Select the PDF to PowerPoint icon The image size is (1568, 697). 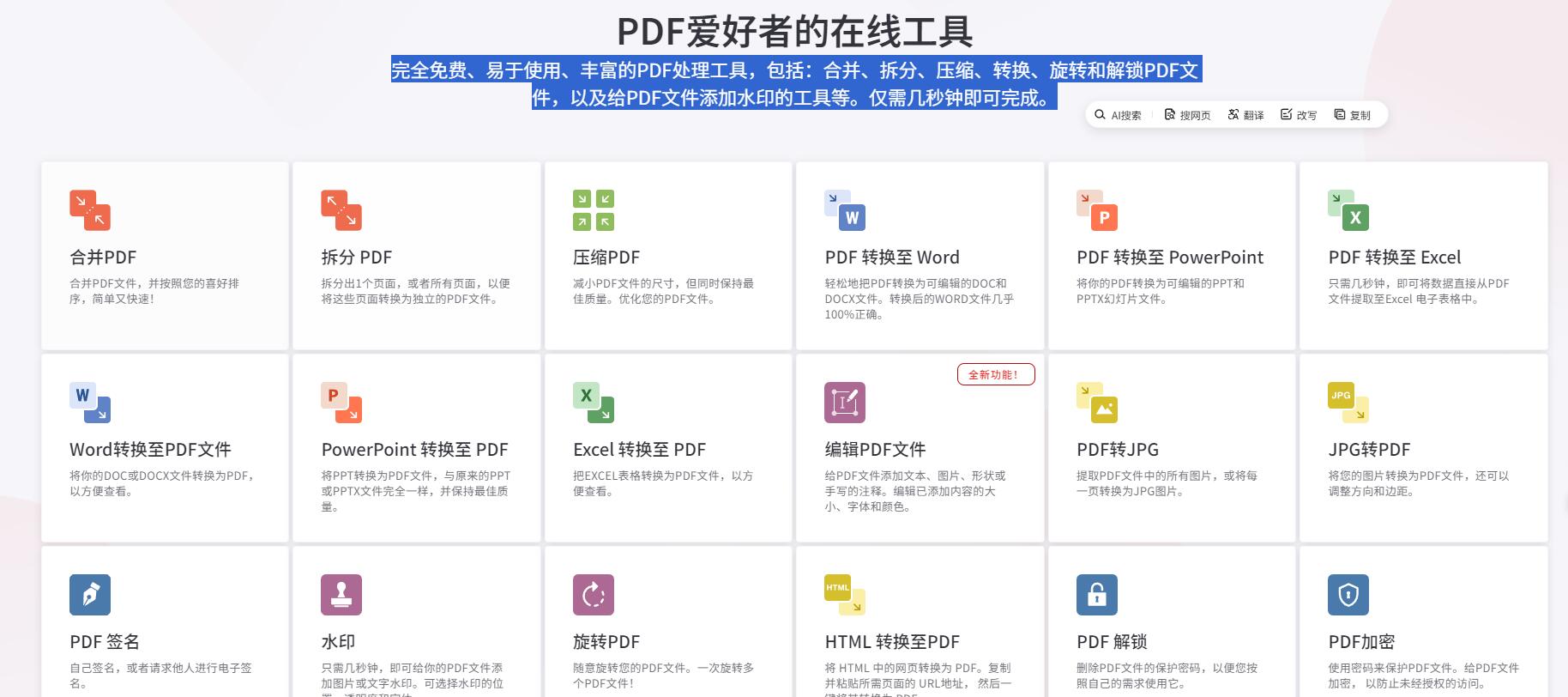[x=1097, y=210]
